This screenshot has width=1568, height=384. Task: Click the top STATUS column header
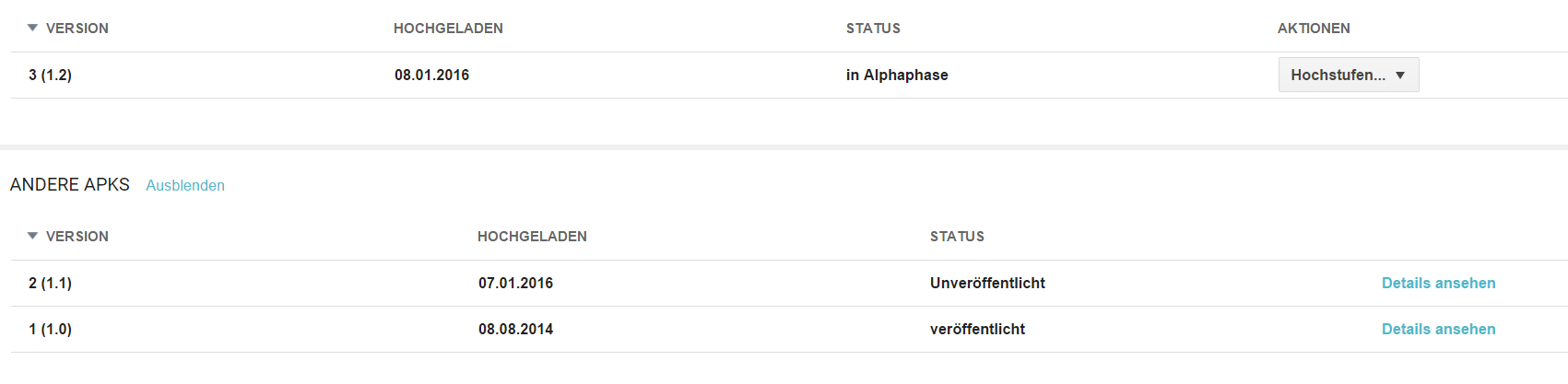click(x=873, y=29)
